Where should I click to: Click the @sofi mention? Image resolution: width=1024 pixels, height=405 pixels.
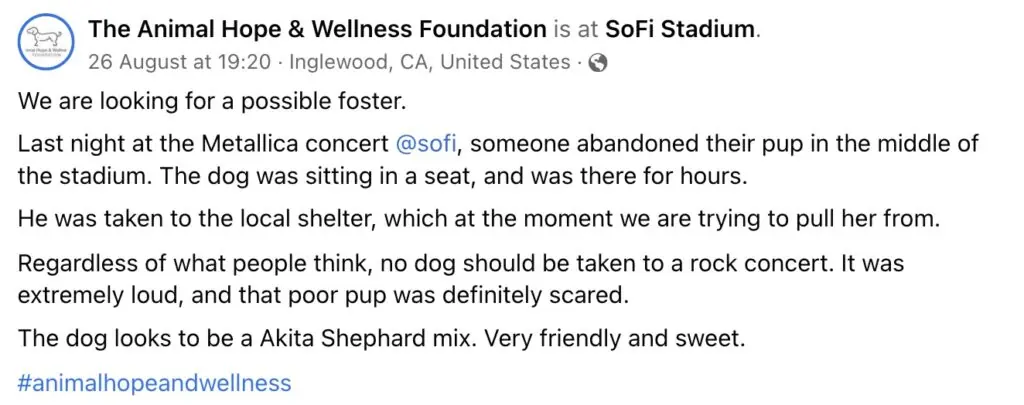tap(427, 143)
